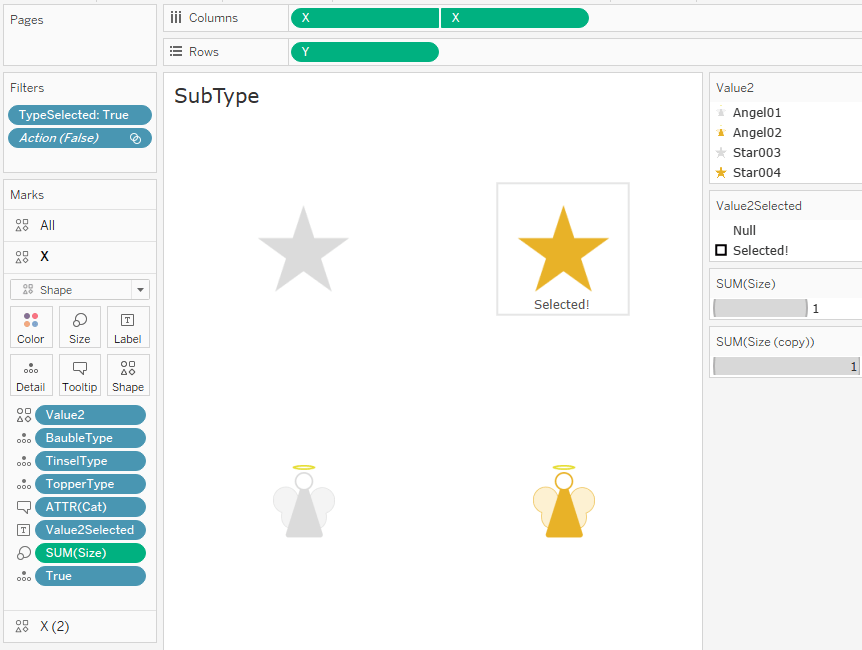
Task: Click the Color button in Marks card
Action: pos(31,327)
